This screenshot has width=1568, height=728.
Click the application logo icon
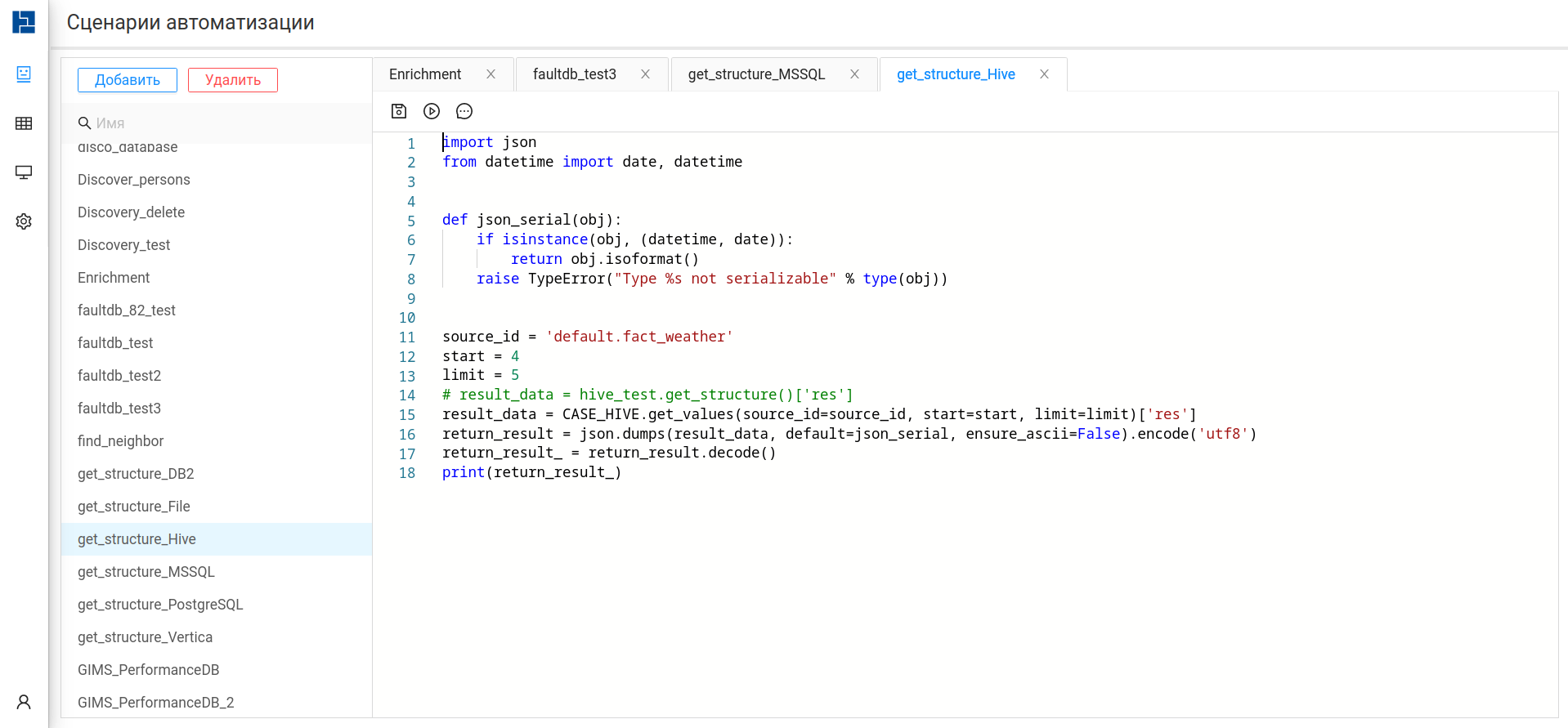click(24, 22)
